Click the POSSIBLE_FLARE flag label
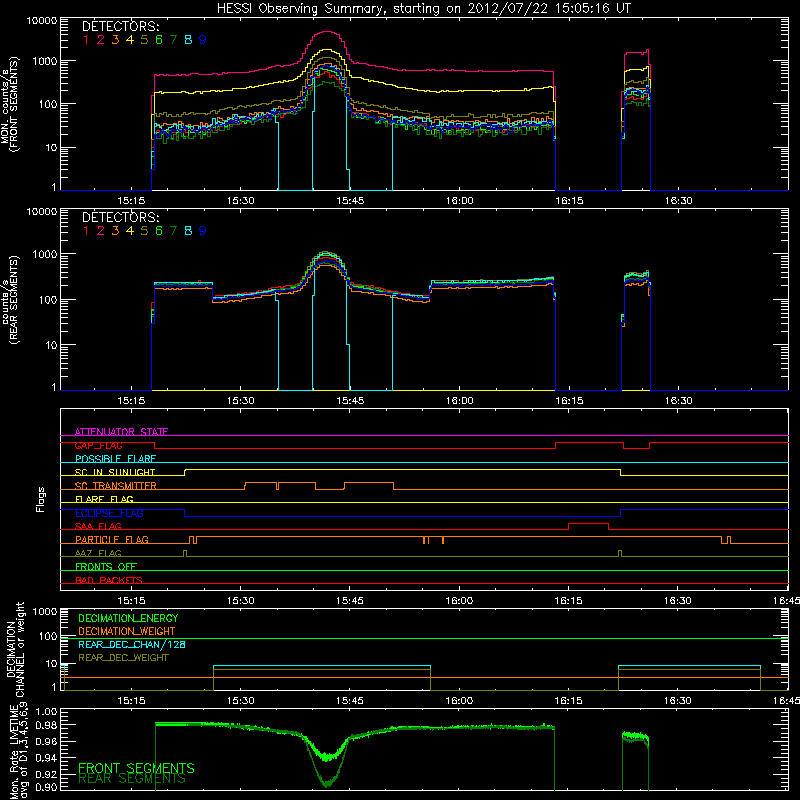This screenshot has height=800, width=800. click(115, 459)
